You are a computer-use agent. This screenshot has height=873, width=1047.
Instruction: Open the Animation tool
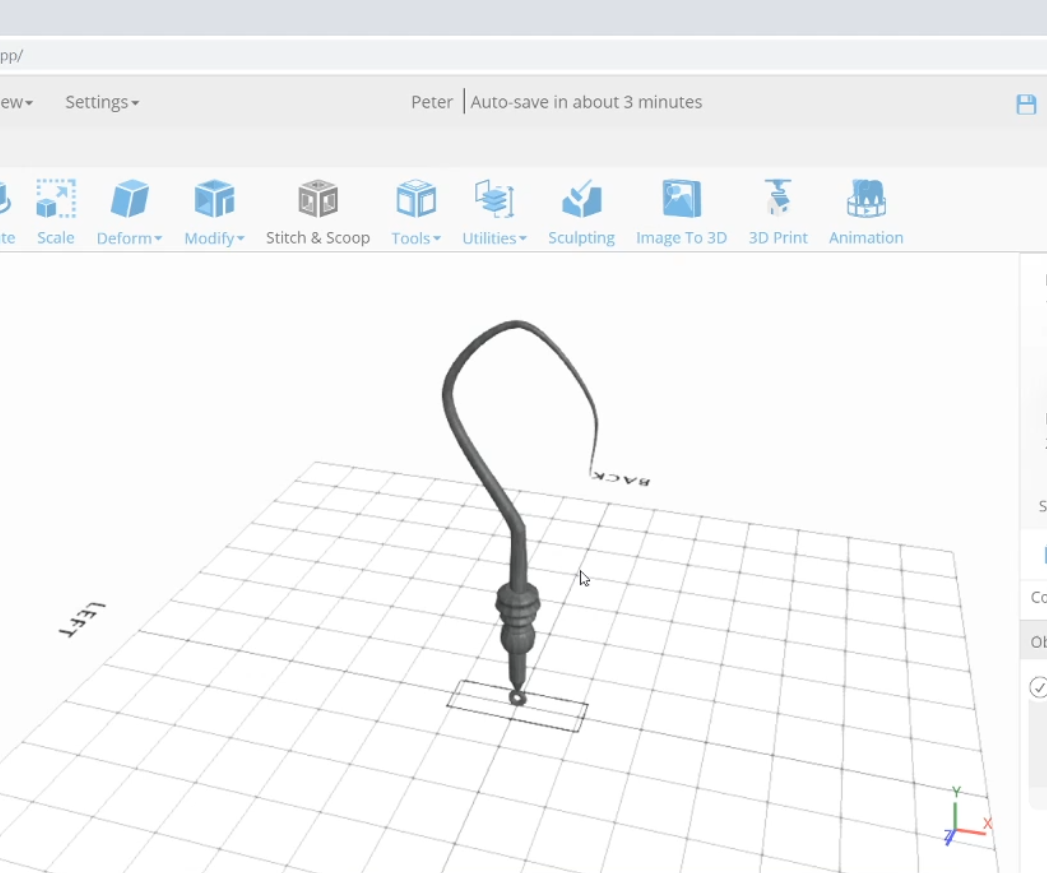click(866, 212)
